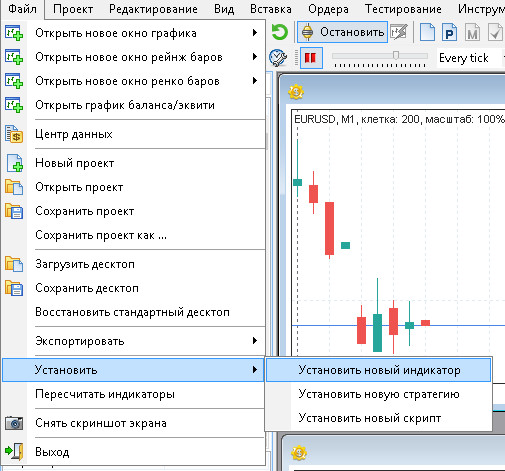This screenshot has width=505, height=471.
Task: Click the clock and wrench settings icon
Action: point(278,58)
